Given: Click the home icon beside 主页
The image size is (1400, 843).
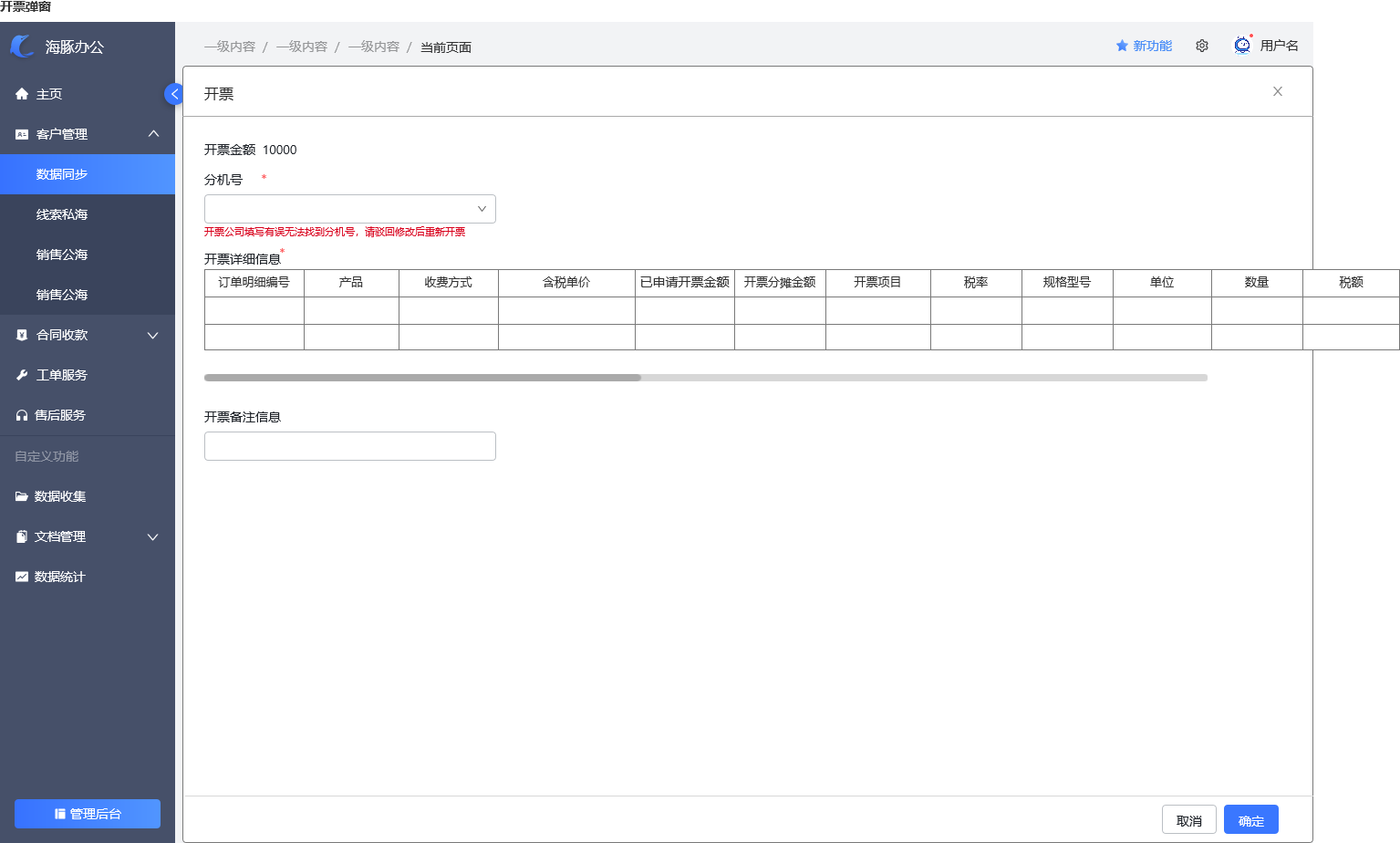Looking at the screenshot, I should click(22, 94).
